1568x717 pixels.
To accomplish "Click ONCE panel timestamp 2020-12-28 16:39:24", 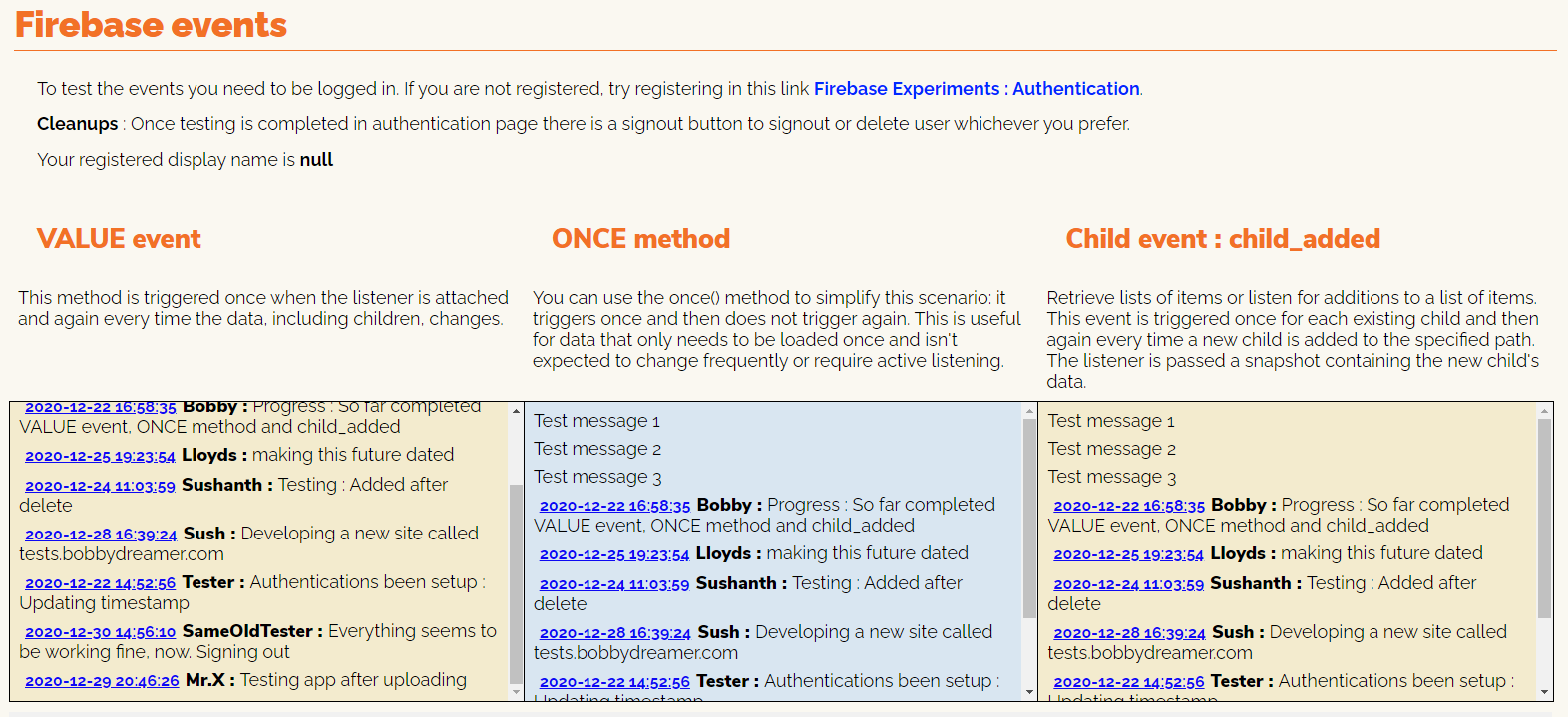I will click(x=615, y=633).
